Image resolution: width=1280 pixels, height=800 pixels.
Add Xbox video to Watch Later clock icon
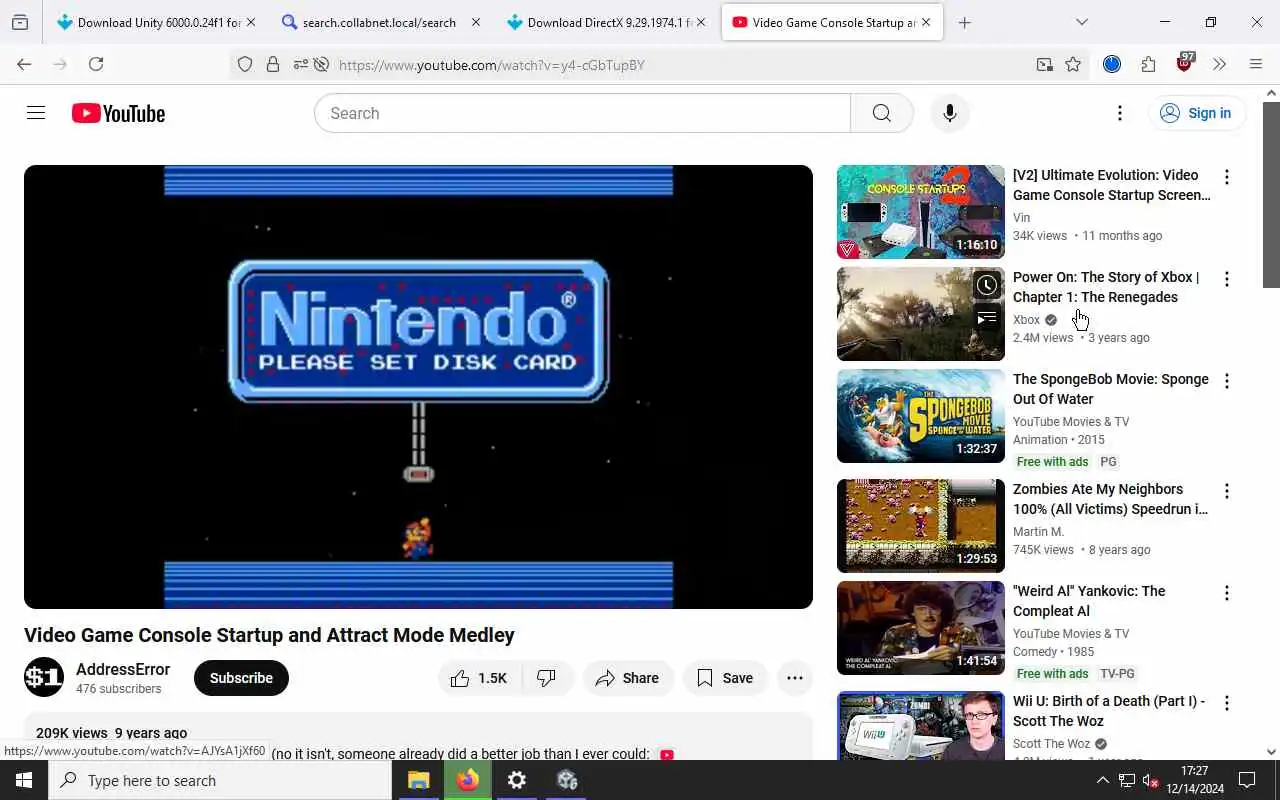pos(986,285)
